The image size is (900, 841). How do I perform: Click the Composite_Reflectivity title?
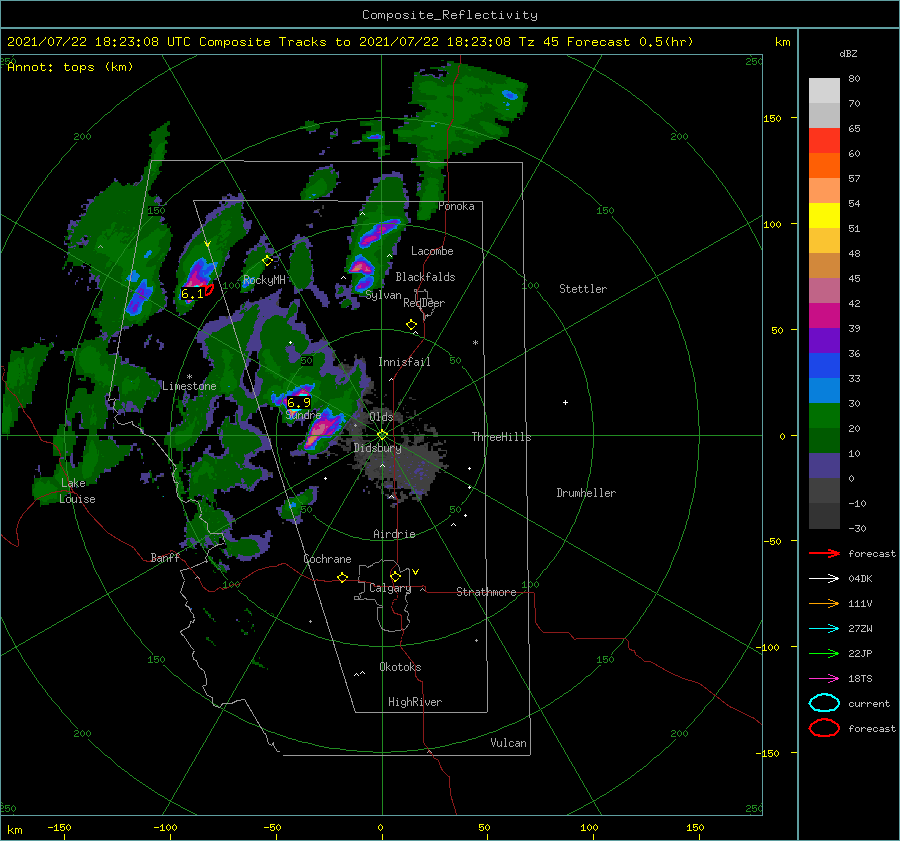click(450, 15)
